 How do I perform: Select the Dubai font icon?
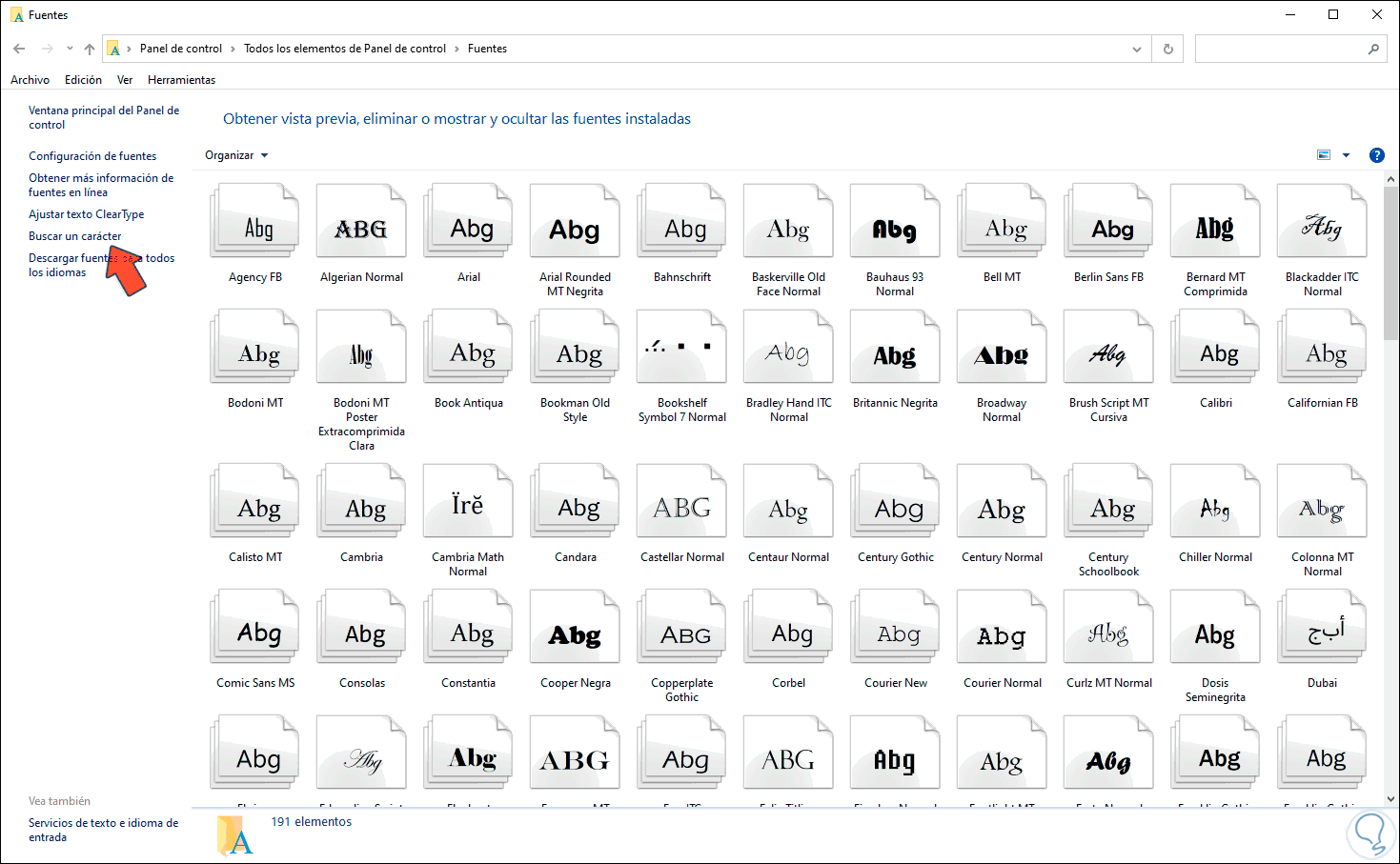pos(1322,627)
